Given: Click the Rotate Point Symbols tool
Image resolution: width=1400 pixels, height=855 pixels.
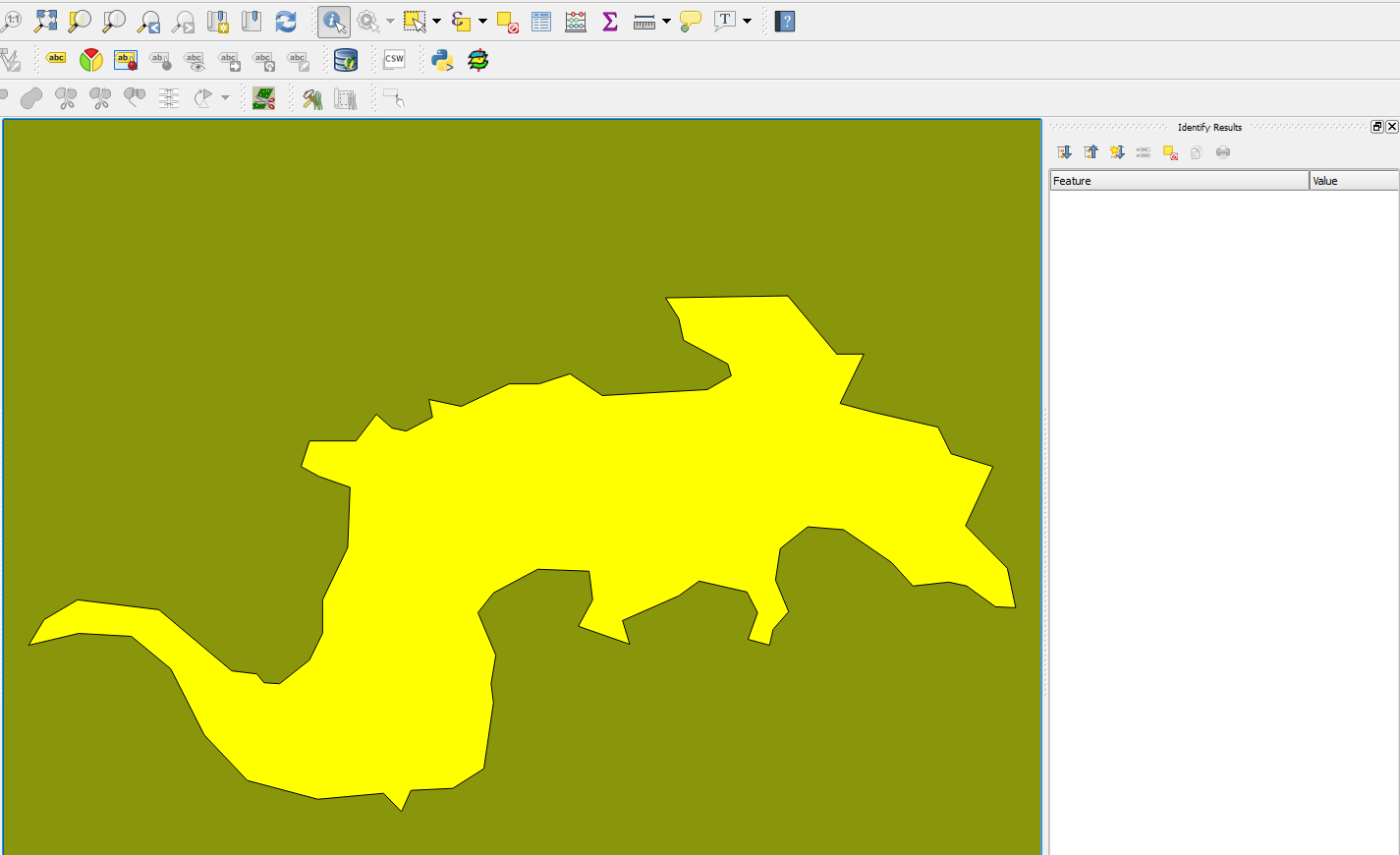Looking at the screenshot, I should pos(203,98).
